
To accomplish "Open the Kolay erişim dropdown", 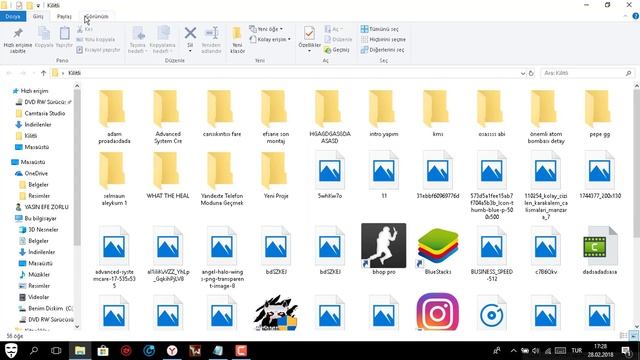I will click(x=270, y=39).
